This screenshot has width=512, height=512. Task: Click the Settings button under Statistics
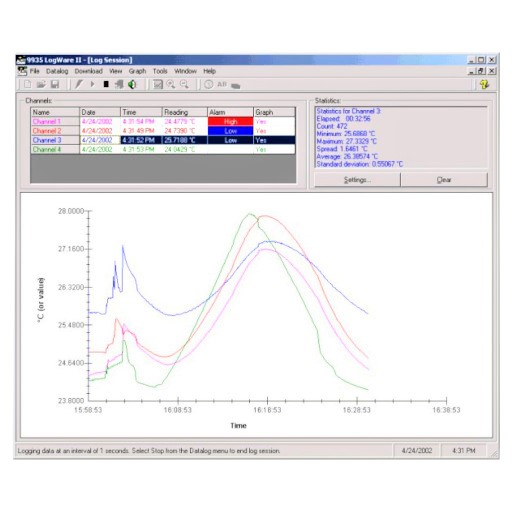357,180
